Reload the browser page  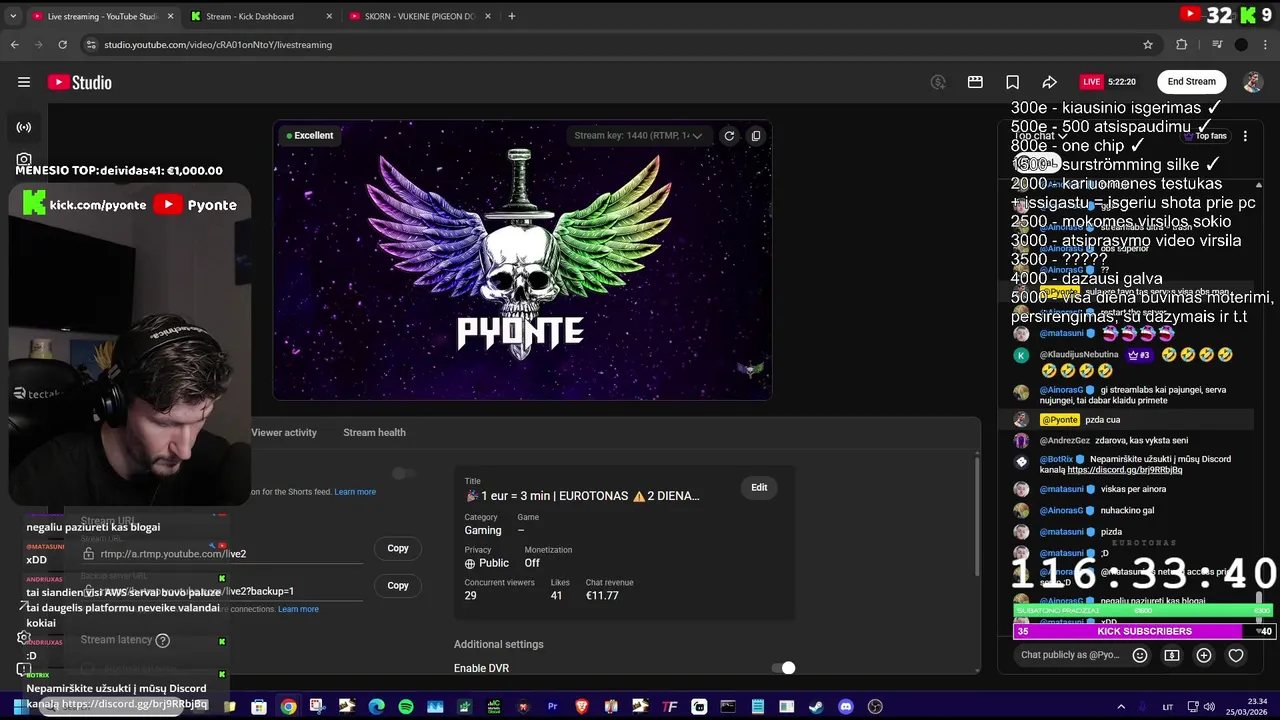(62, 44)
